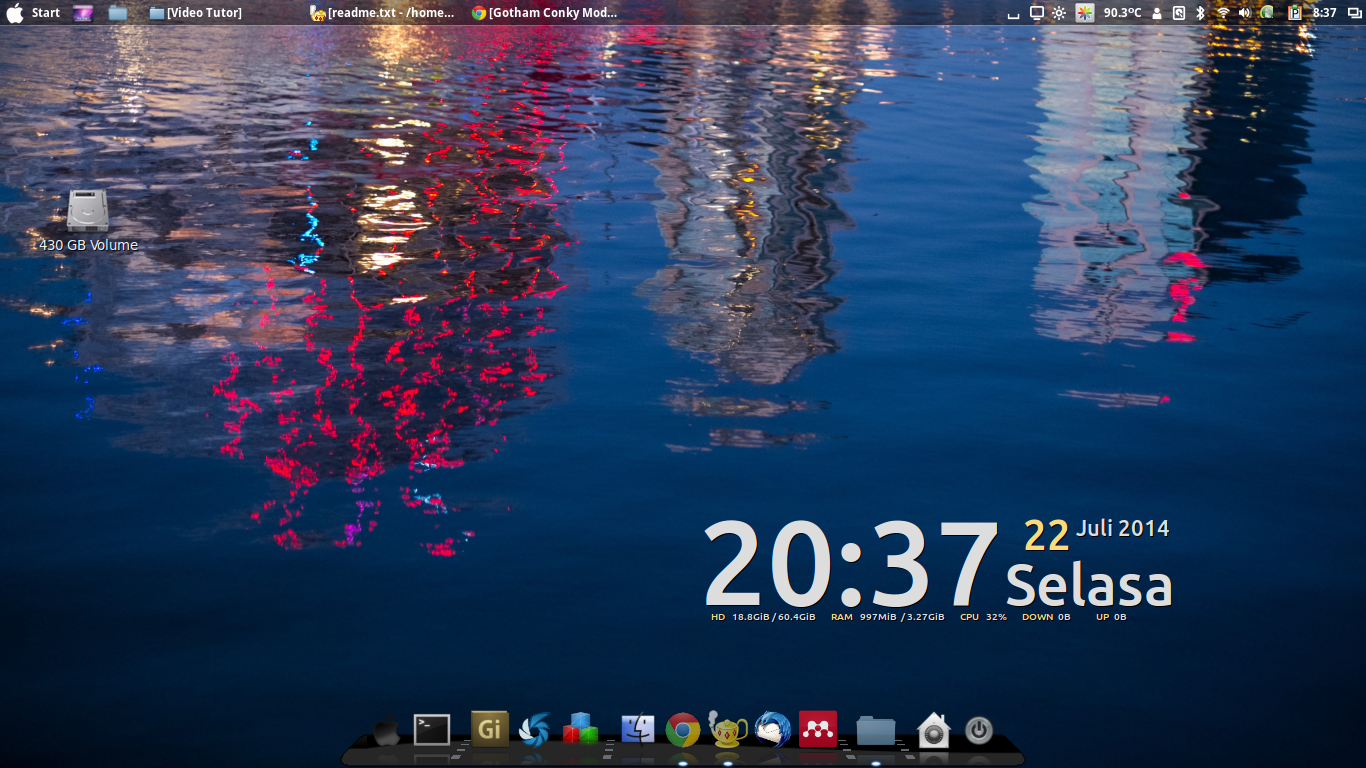Viewport: 1366px width, 768px height.
Task: Open the Finder face icon in dock
Action: point(638,729)
